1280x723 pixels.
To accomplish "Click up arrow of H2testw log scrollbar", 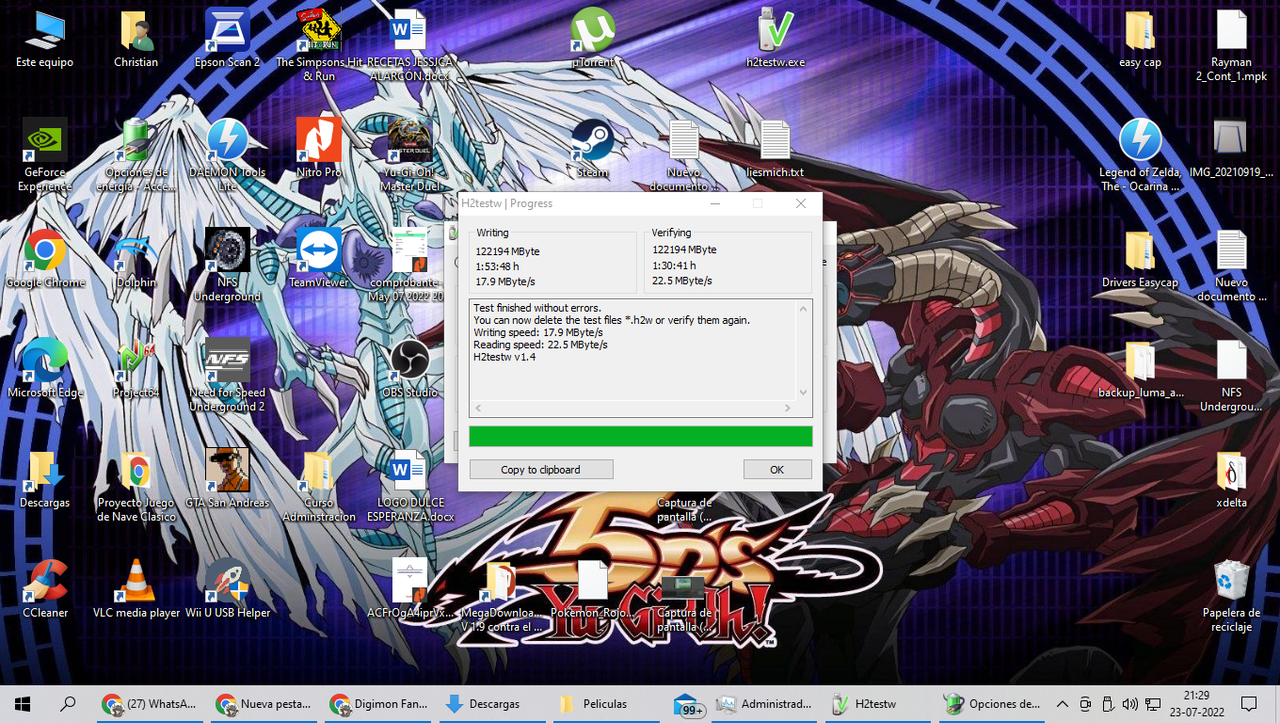I will [x=803, y=309].
